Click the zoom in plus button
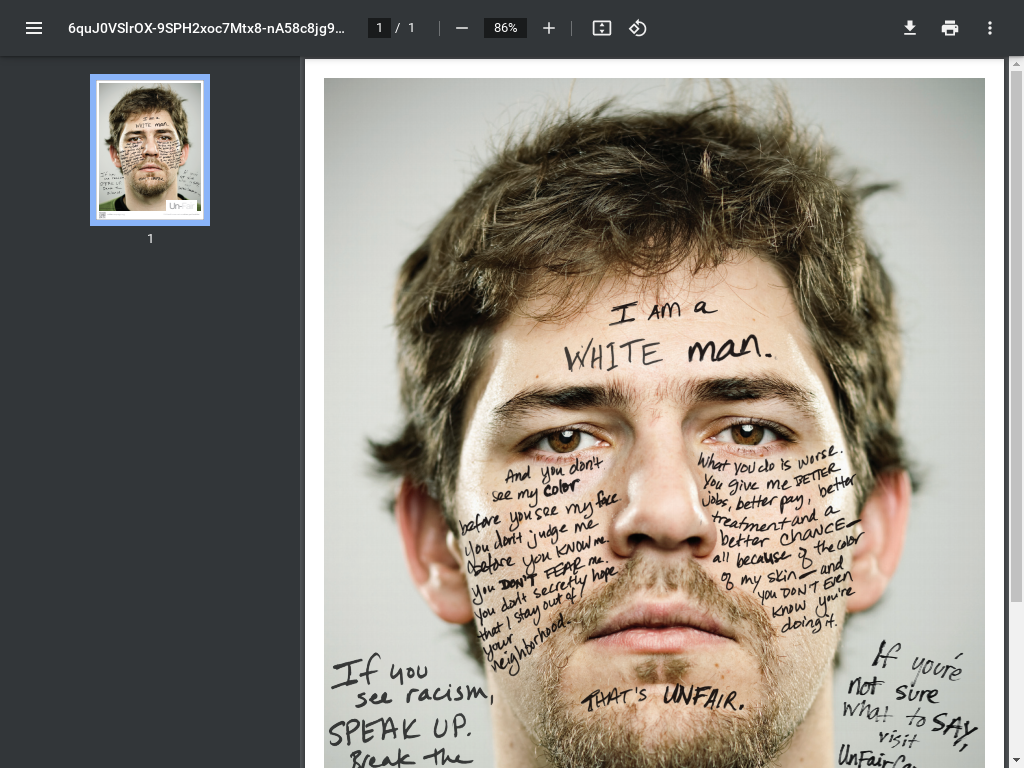The image size is (1024, 768). 549,28
